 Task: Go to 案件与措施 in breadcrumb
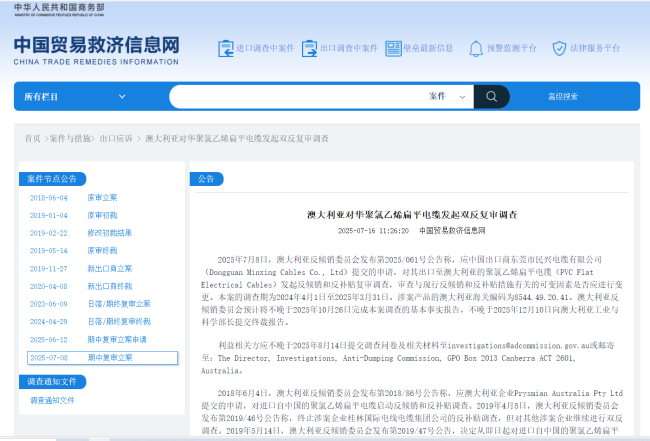coord(70,138)
